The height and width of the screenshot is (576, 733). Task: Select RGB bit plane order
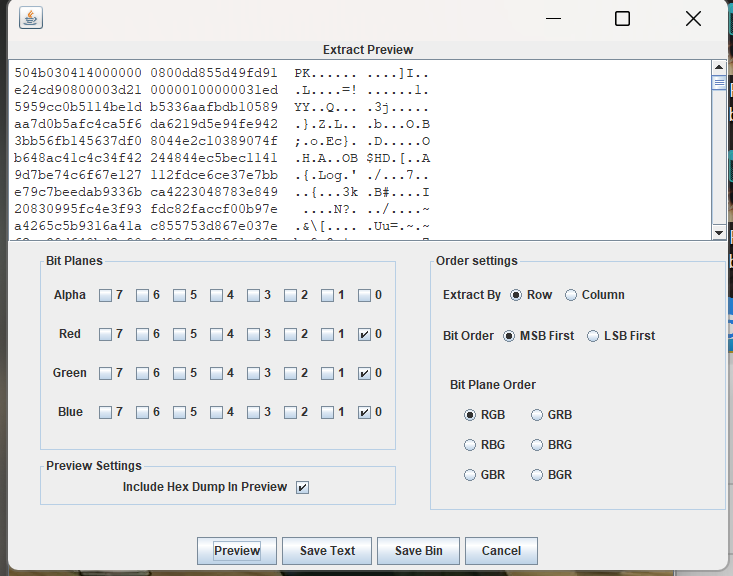(x=470, y=415)
